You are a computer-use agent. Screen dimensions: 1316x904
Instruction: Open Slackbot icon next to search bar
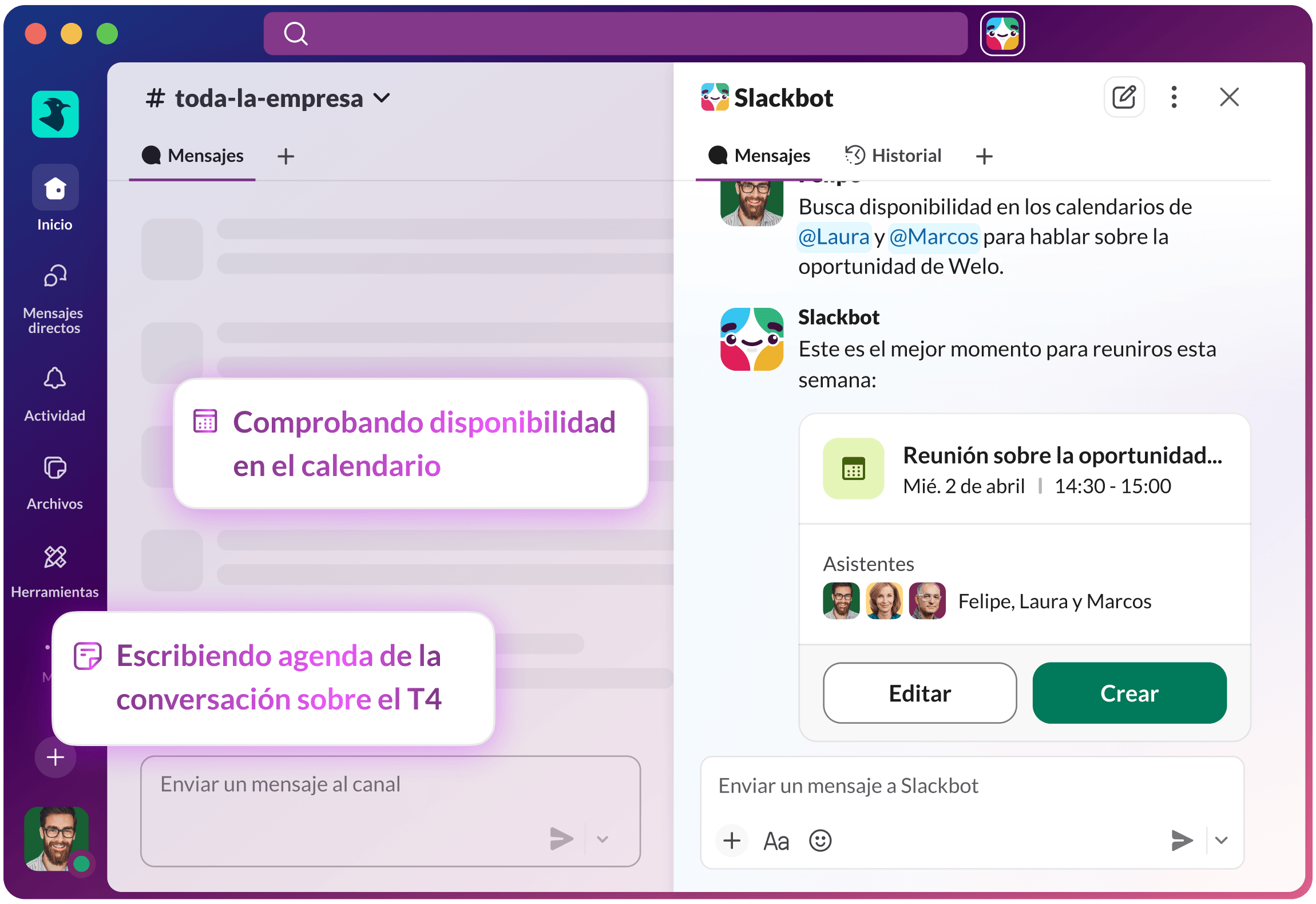point(1002,34)
